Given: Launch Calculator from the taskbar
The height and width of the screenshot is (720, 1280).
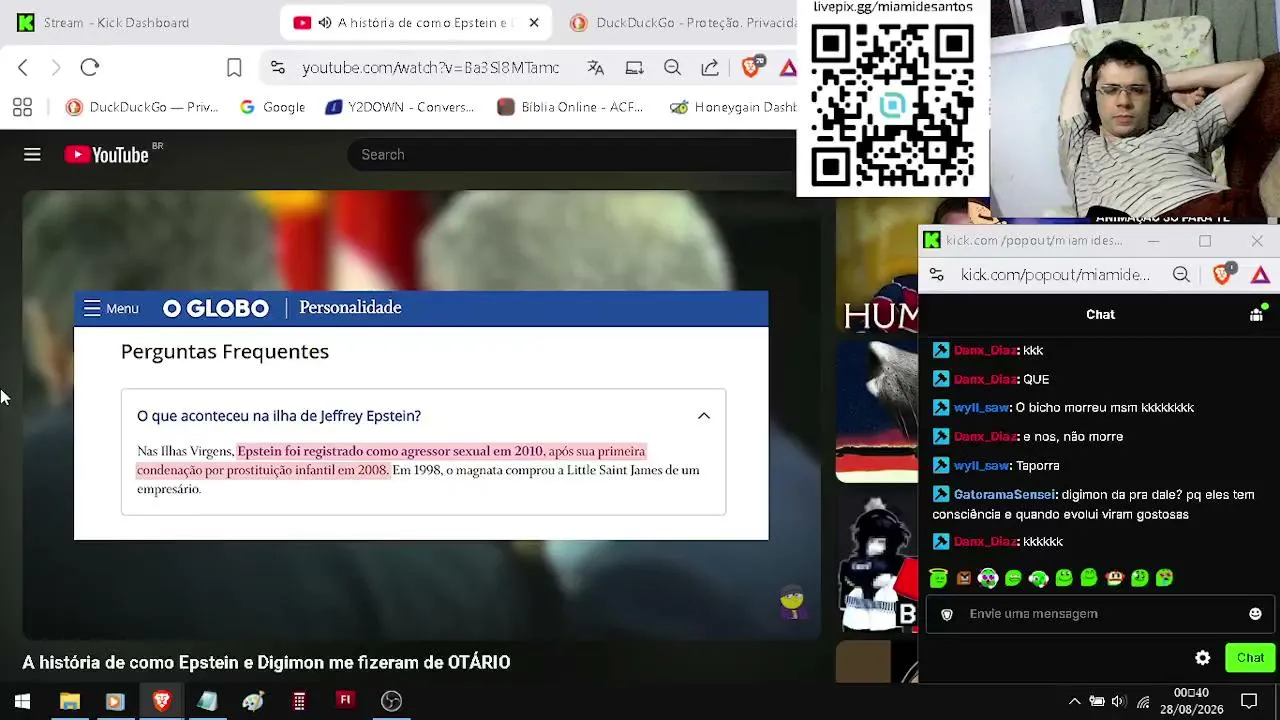Looking at the screenshot, I should [x=299, y=701].
